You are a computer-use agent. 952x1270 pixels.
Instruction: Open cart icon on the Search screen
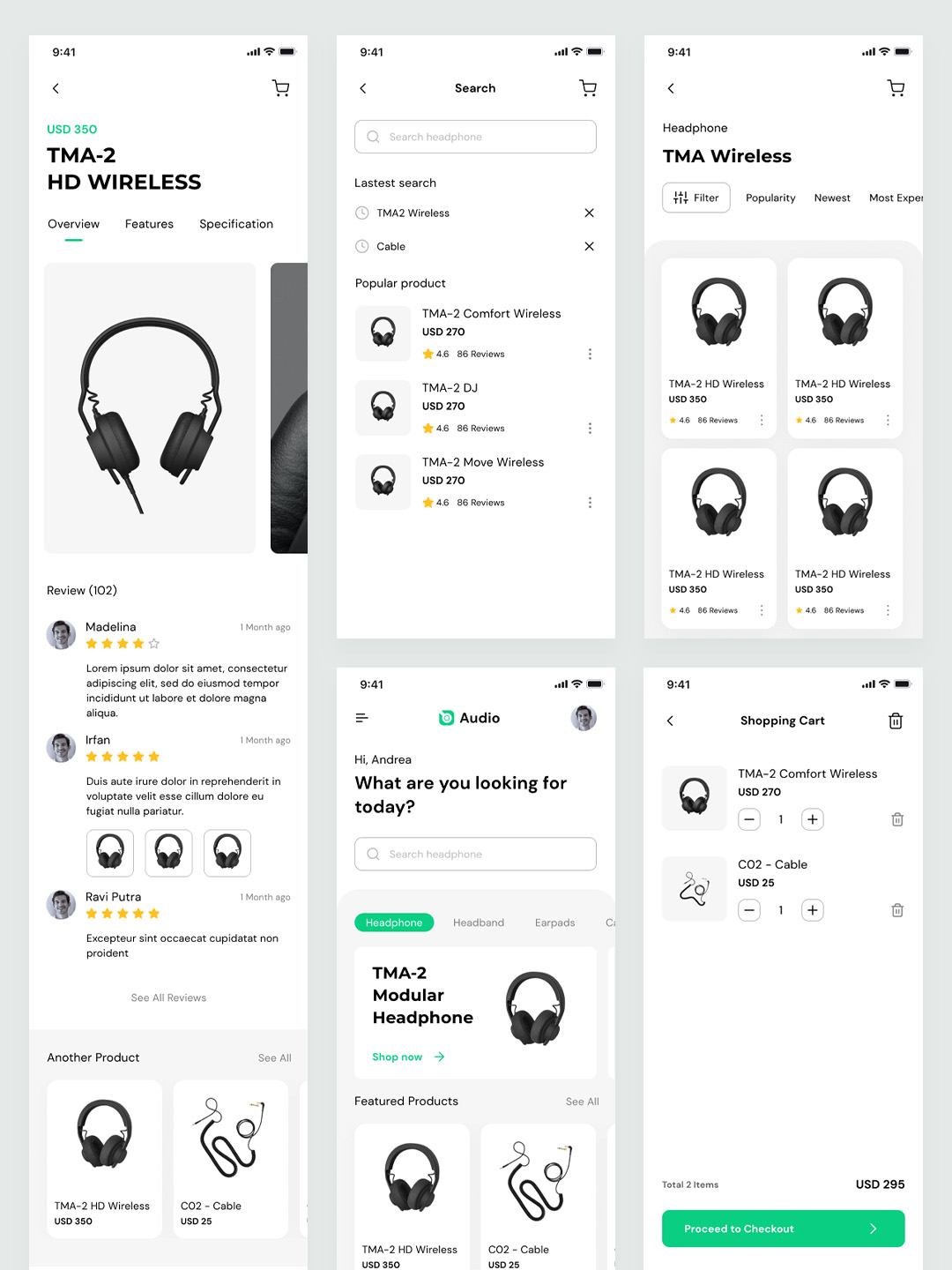click(x=588, y=88)
